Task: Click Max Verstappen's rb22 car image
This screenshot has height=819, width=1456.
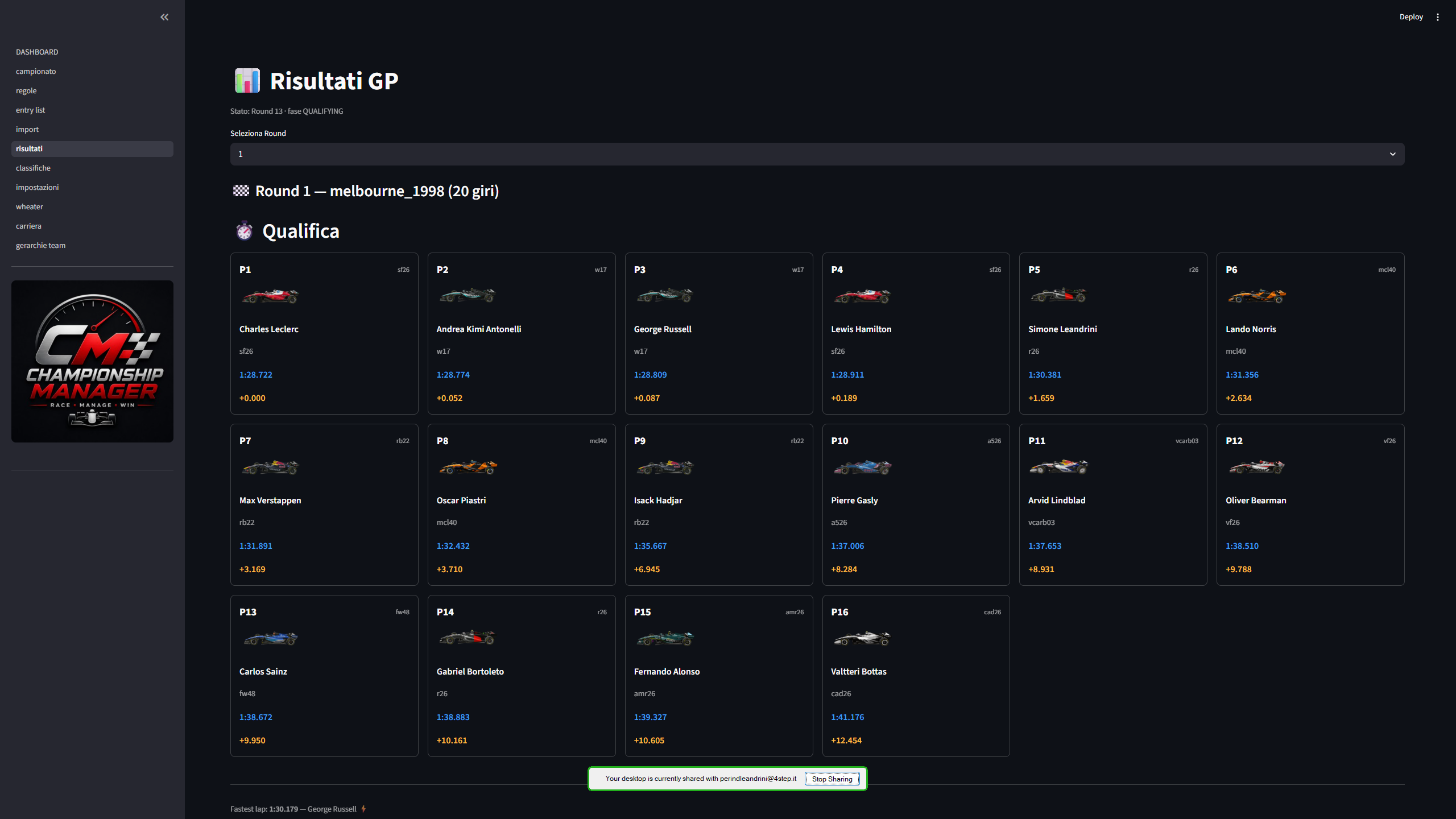Action: coord(270,467)
